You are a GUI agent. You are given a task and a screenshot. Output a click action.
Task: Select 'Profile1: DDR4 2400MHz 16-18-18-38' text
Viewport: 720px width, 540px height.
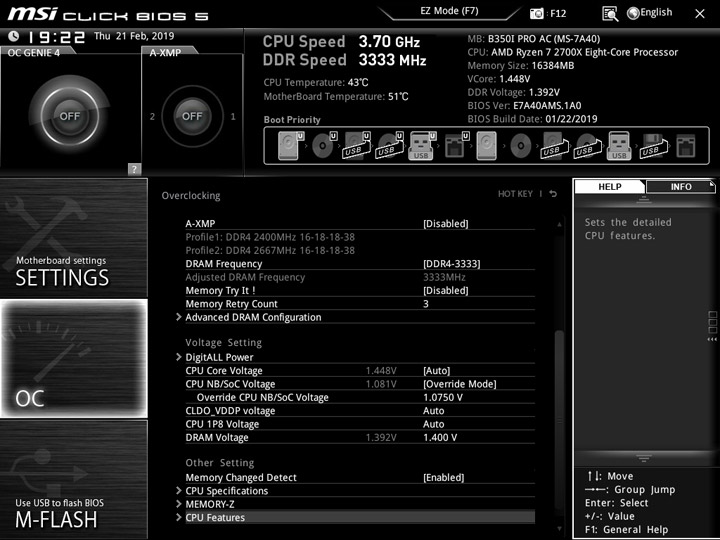[x=270, y=237]
